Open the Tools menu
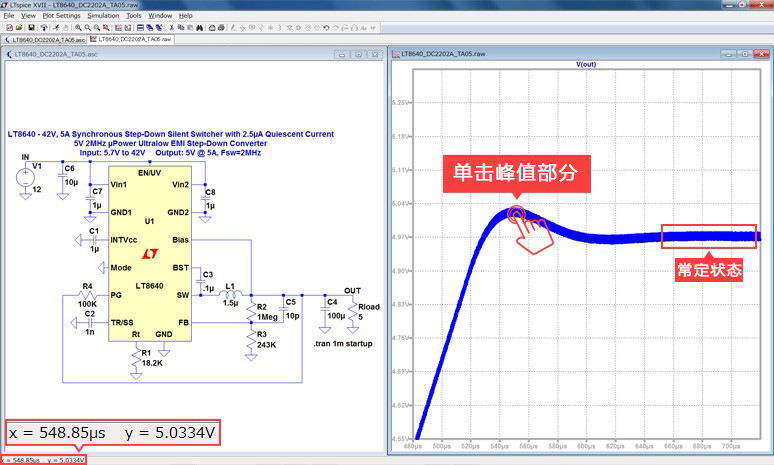Image resolution: width=774 pixels, height=465 pixels. 133,16
